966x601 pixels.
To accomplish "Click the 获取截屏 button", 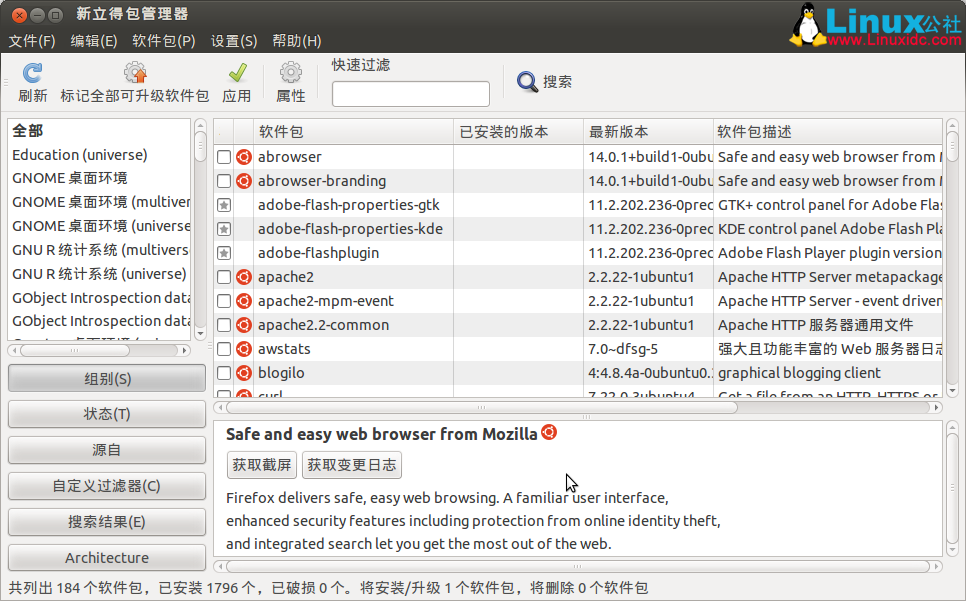I will (262, 465).
